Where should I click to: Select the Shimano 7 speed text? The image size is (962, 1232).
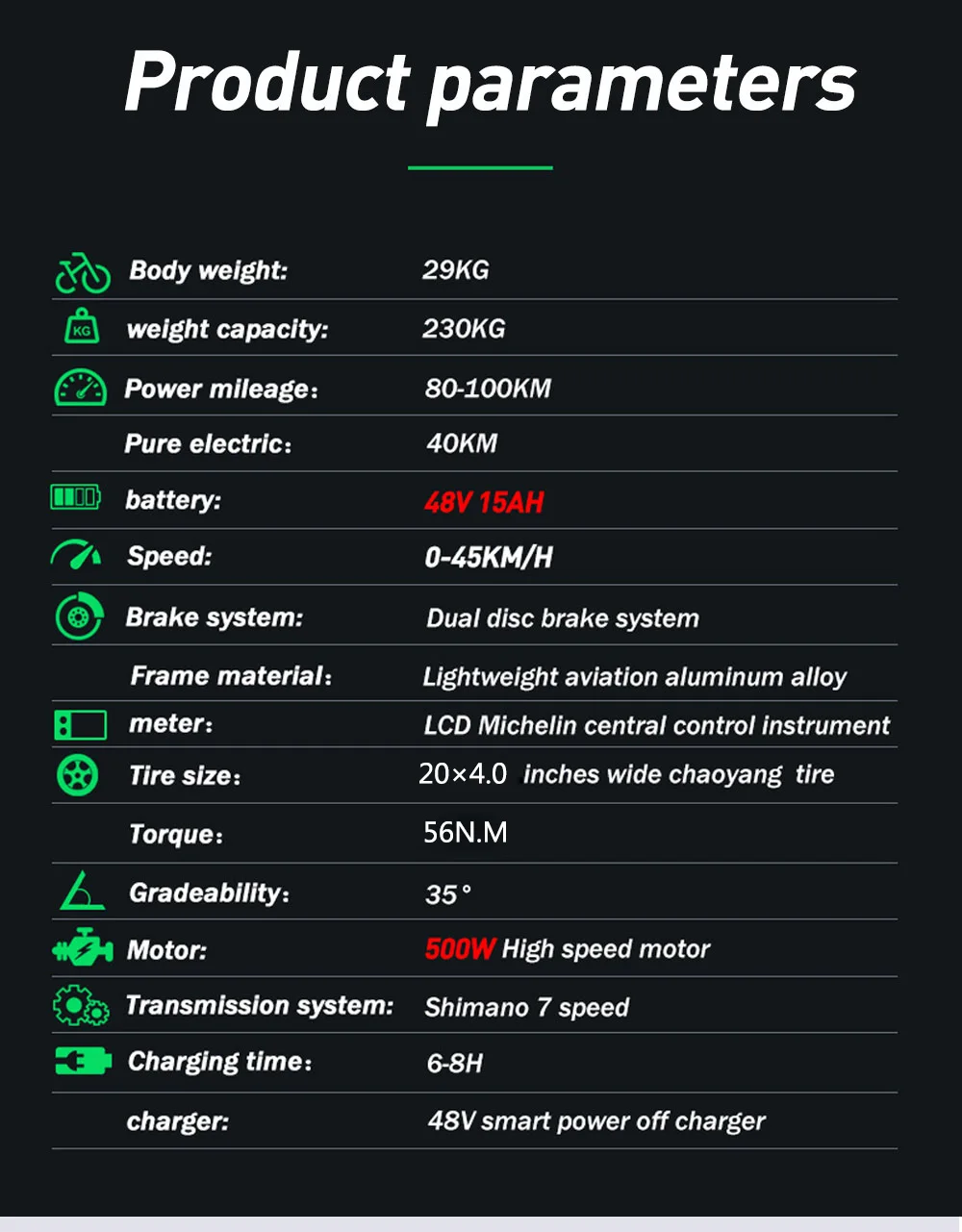coord(527,1008)
